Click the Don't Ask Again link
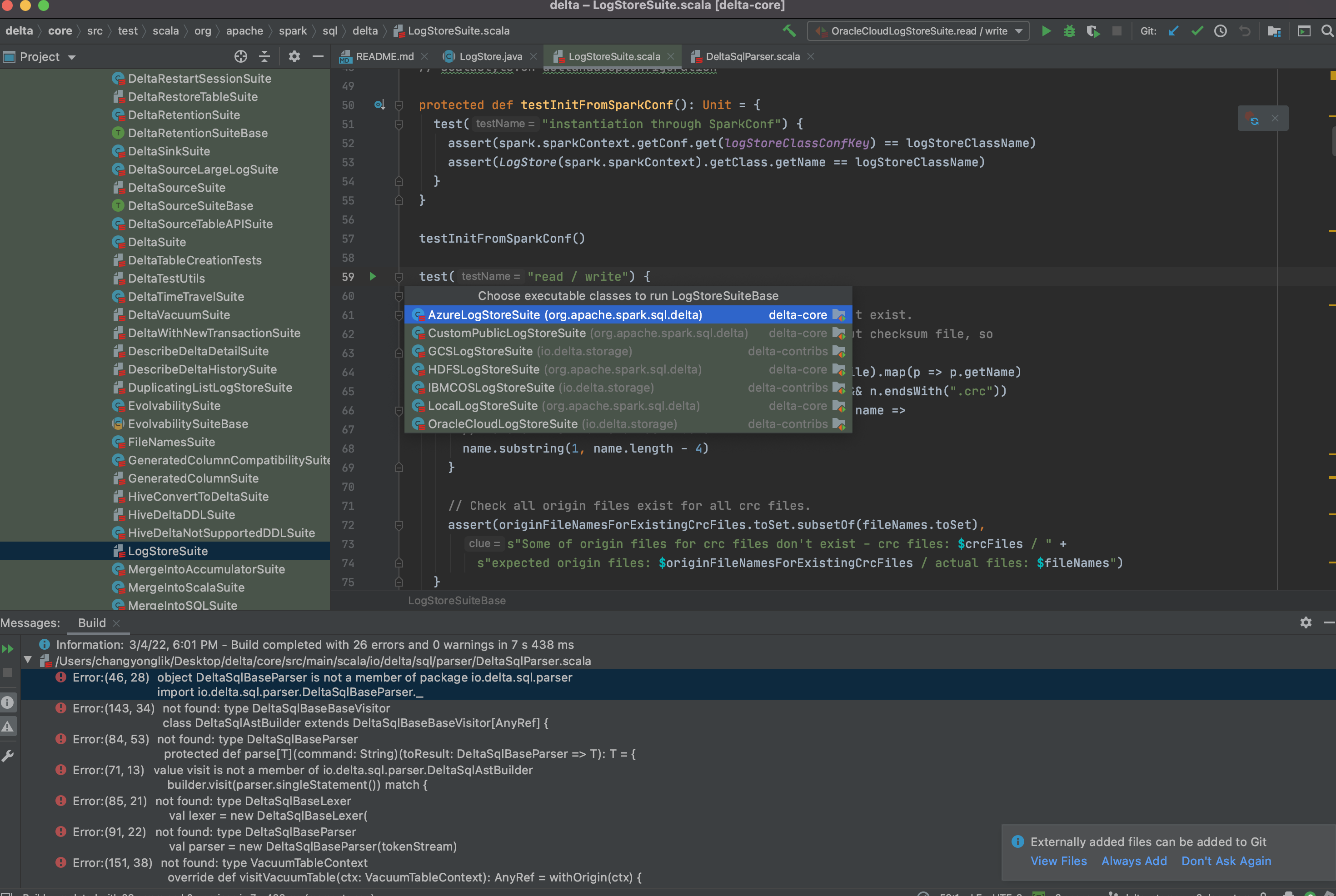Viewport: 1336px width, 896px height. pos(1226,861)
